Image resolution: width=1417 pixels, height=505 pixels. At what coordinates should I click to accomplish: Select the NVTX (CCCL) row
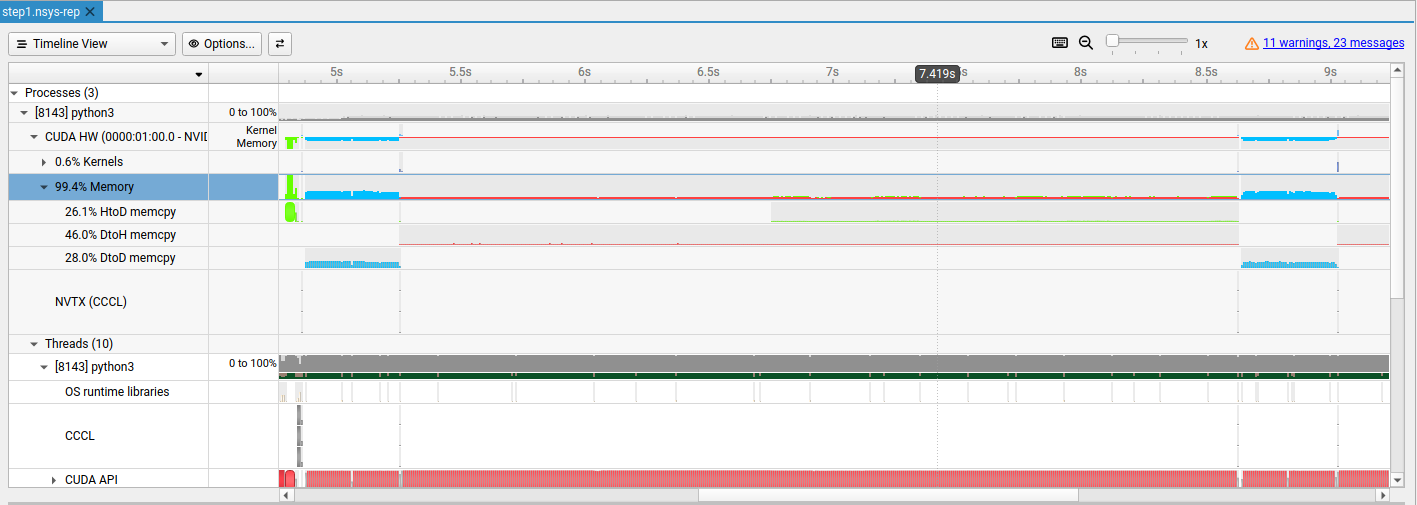coord(91,301)
